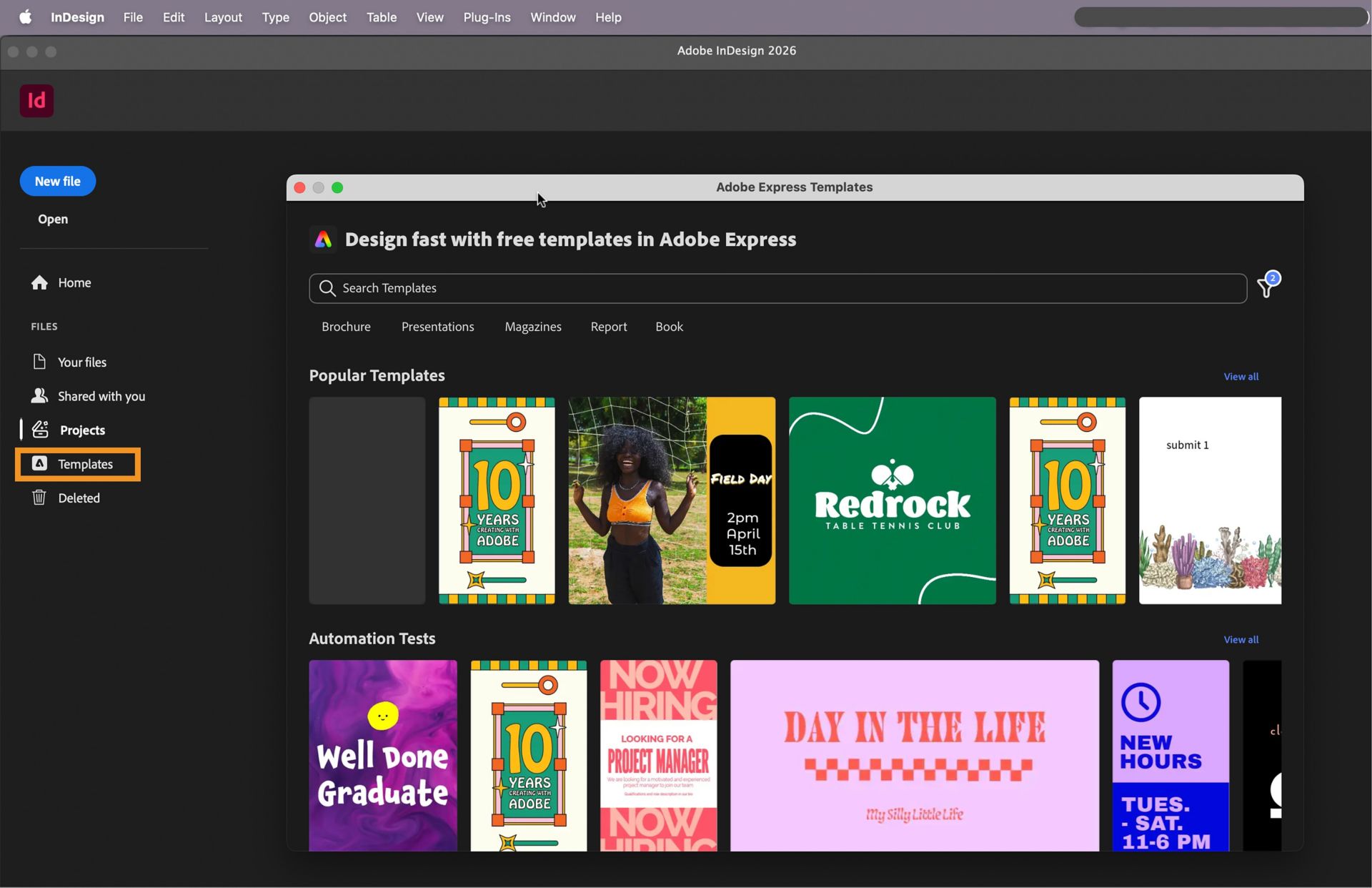The width and height of the screenshot is (1372, 888).
Task: Open the Object menu
Action: pos(327,17)
